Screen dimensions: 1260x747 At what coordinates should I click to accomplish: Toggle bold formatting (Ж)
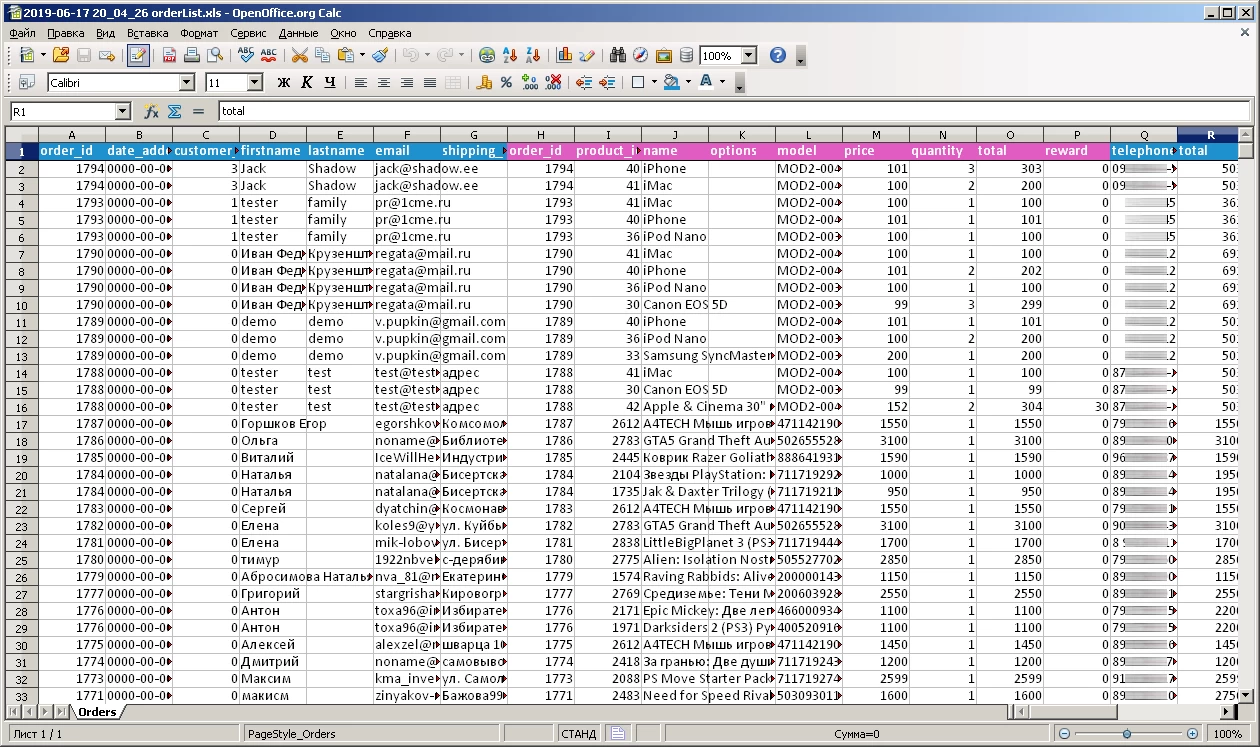pos(284,82)
